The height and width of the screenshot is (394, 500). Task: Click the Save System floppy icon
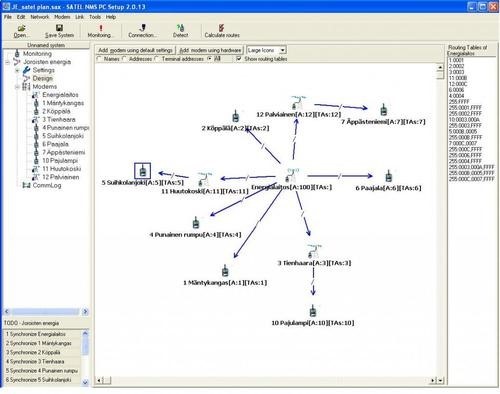coord(59,28)
